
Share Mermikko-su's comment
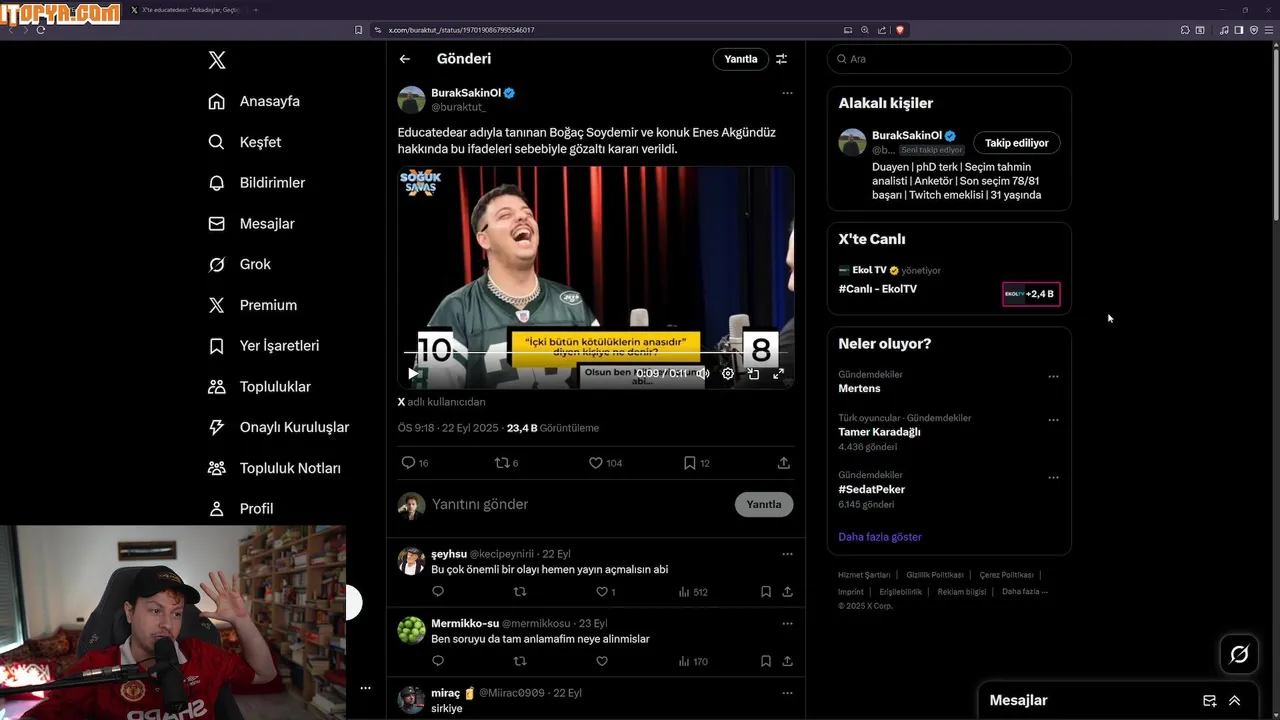click(788, 661)
